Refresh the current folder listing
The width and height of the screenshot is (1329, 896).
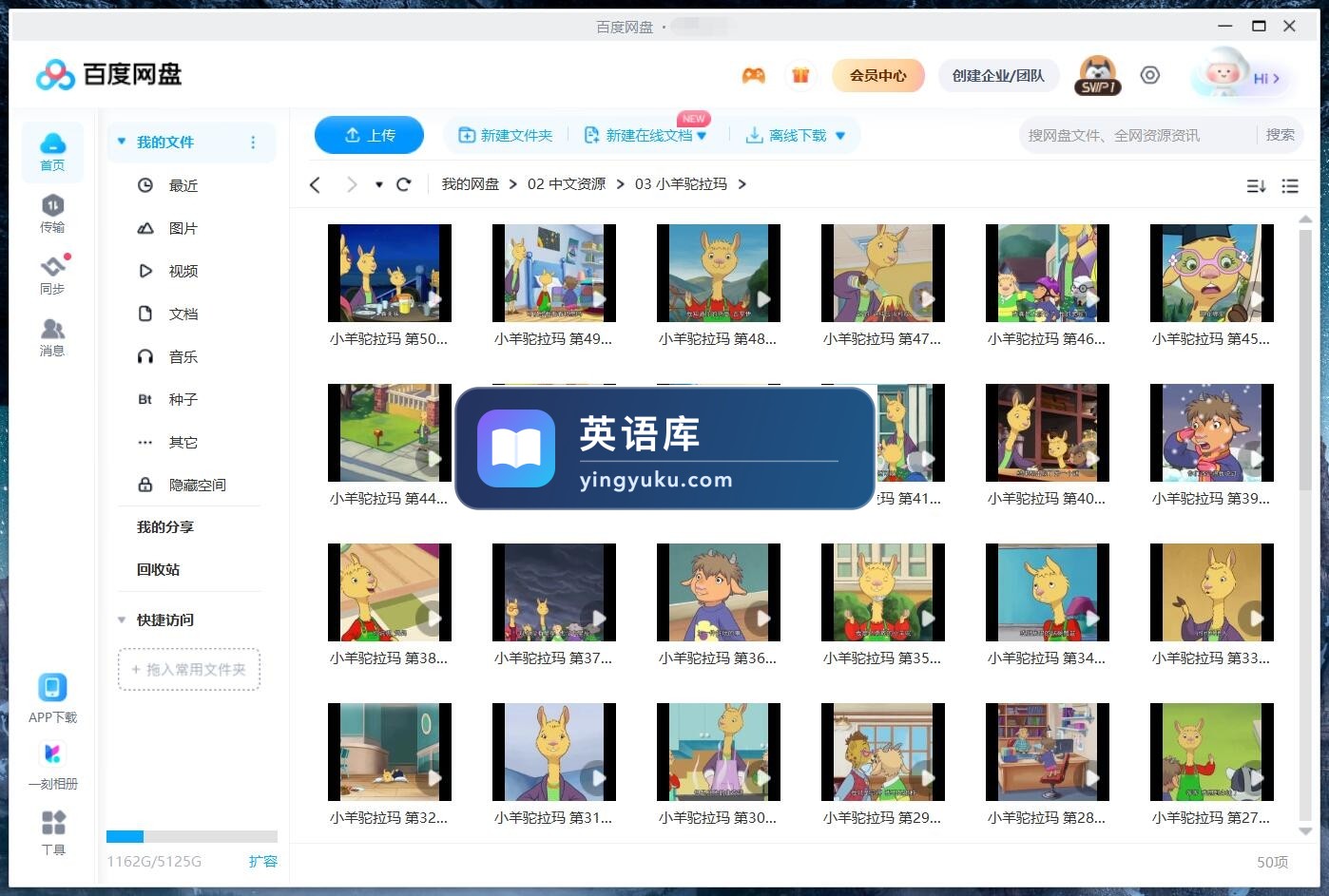(x=403, y=184)
